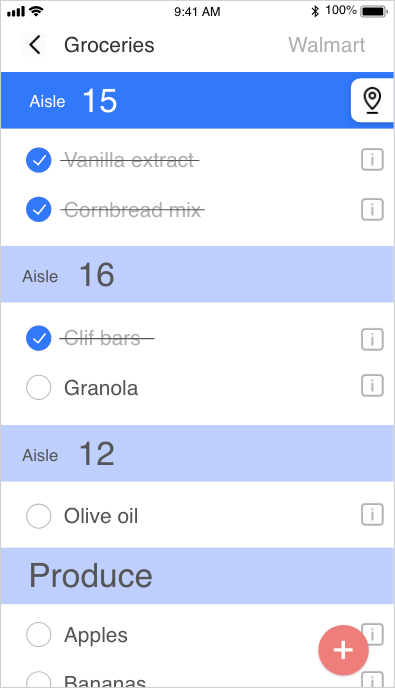
Task: Tap the red plus add button
Action: pyautogui.click(x=343, y=650)
